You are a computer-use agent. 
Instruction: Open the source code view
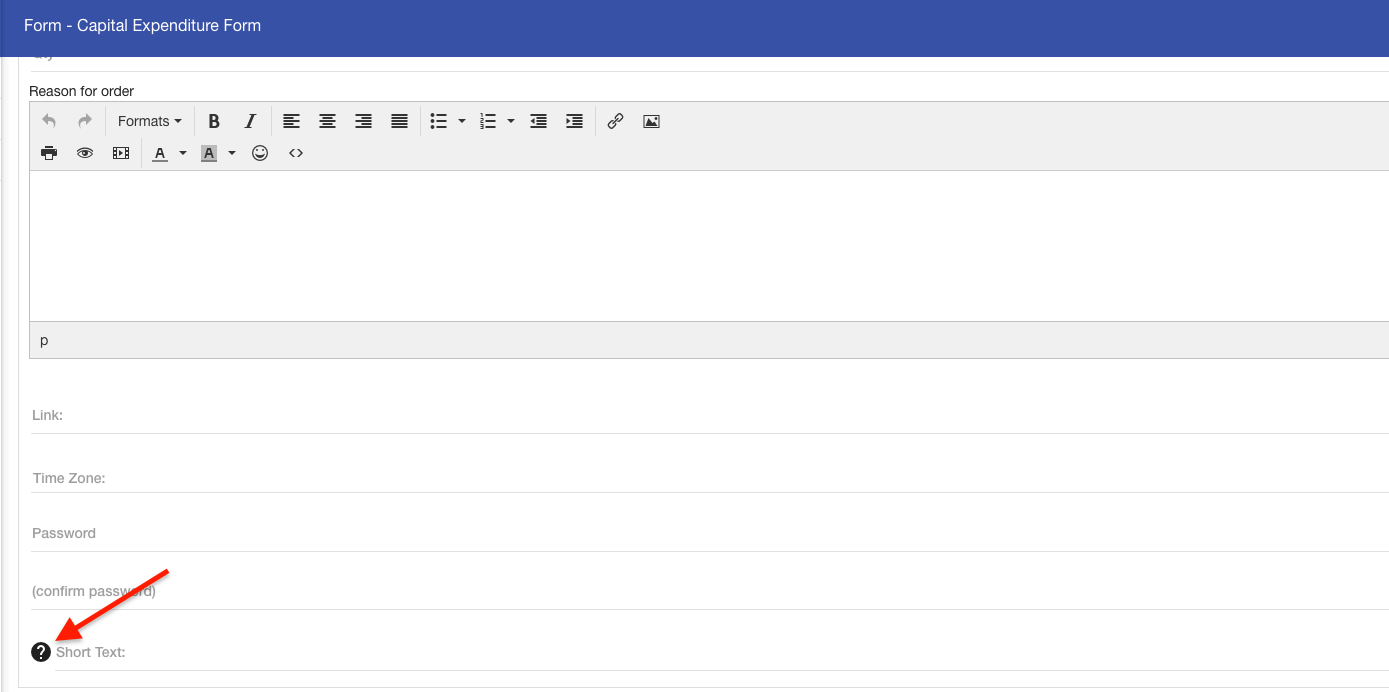[295, 153]
